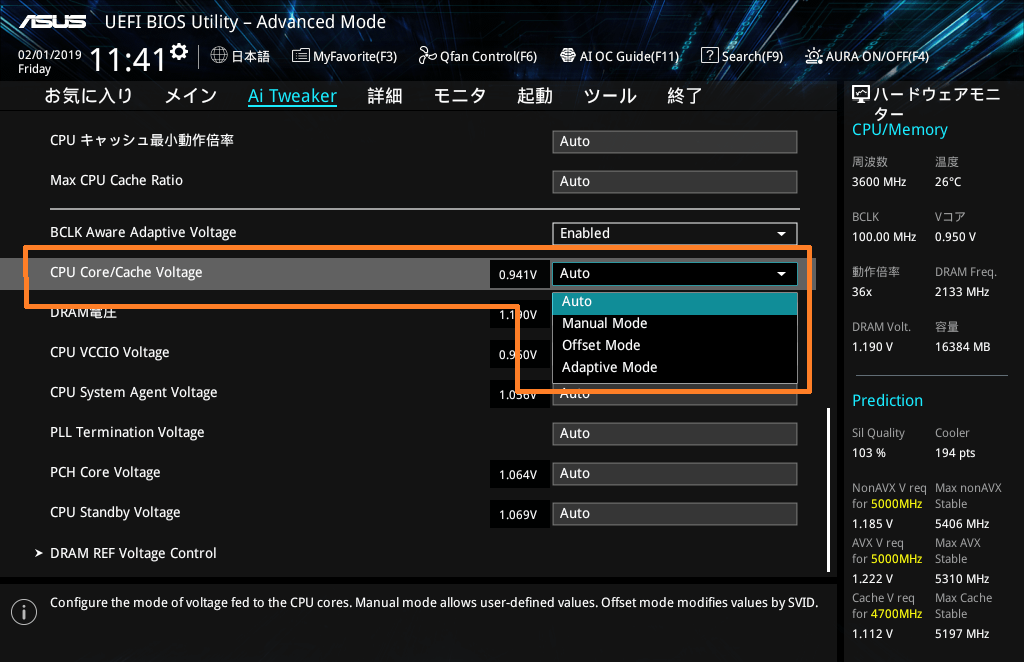The height and width of the screenshot is (662, 1024).
Task: Click the 26°C temperature value
Action: [x=948, y=182]
